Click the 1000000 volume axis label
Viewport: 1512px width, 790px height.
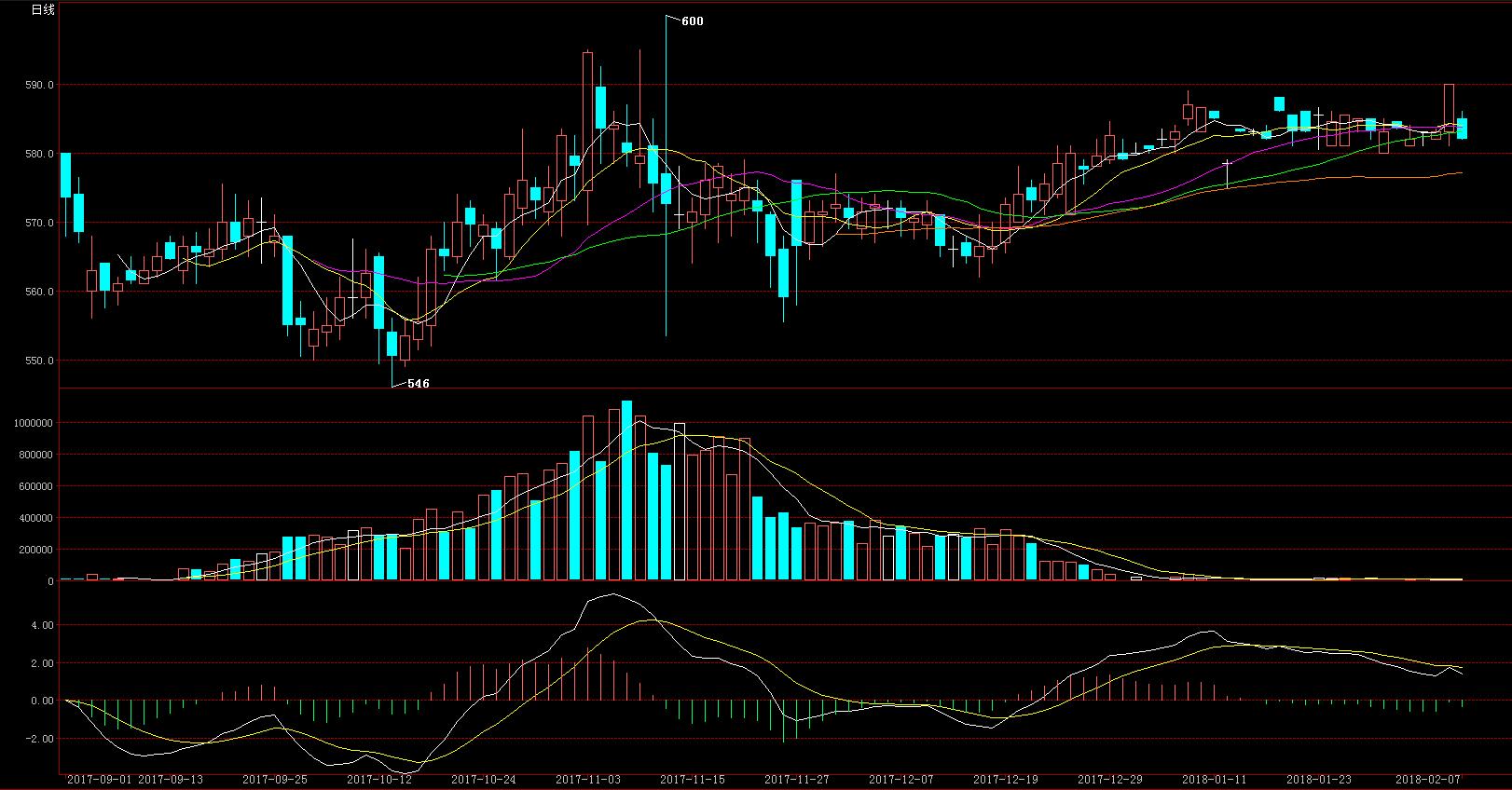click(x=34, y=423)
